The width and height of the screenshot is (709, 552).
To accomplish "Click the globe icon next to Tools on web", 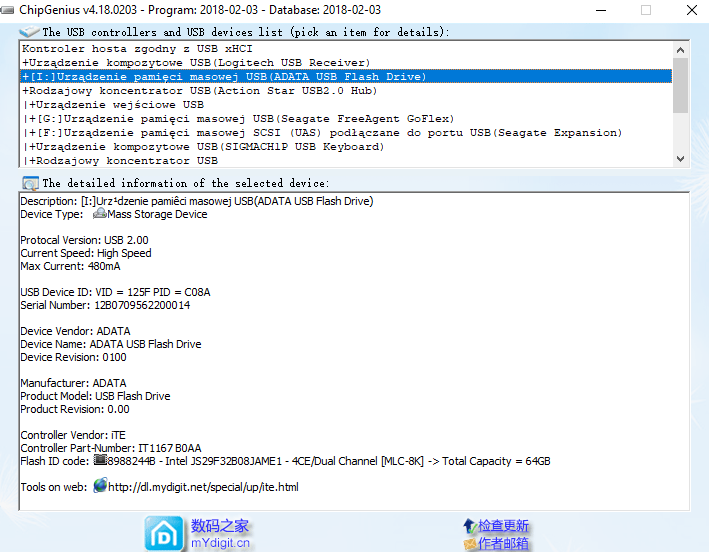I will coord(100,486).
